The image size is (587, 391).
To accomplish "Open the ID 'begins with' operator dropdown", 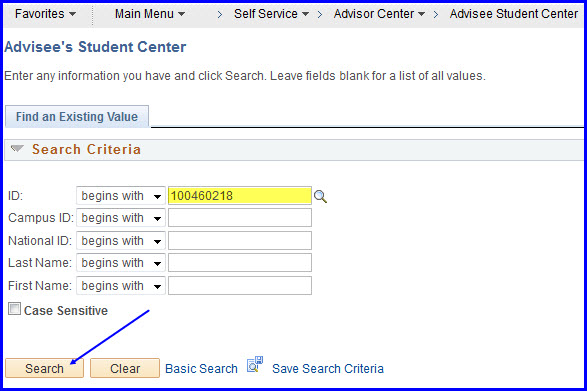I will (x=121, y=196).
